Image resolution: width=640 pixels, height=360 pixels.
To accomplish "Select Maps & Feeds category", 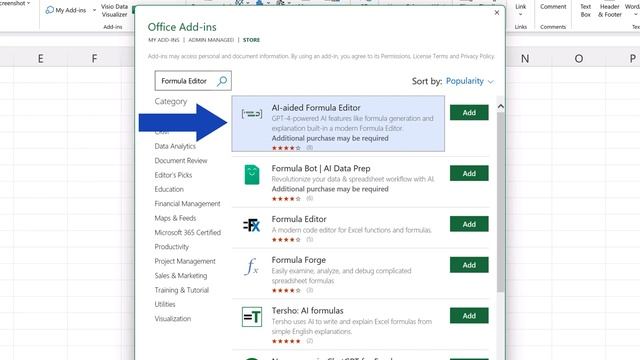I will 175,218.
